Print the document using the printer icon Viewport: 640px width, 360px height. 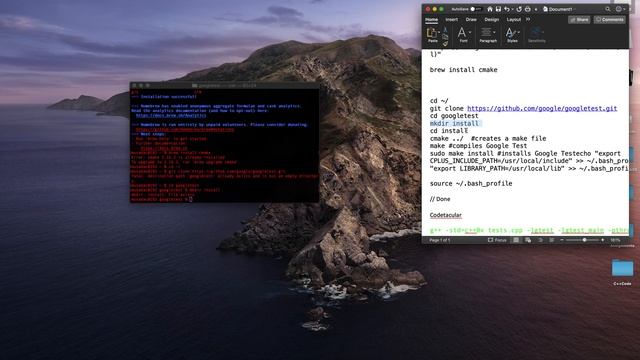(x=528, y=9)
